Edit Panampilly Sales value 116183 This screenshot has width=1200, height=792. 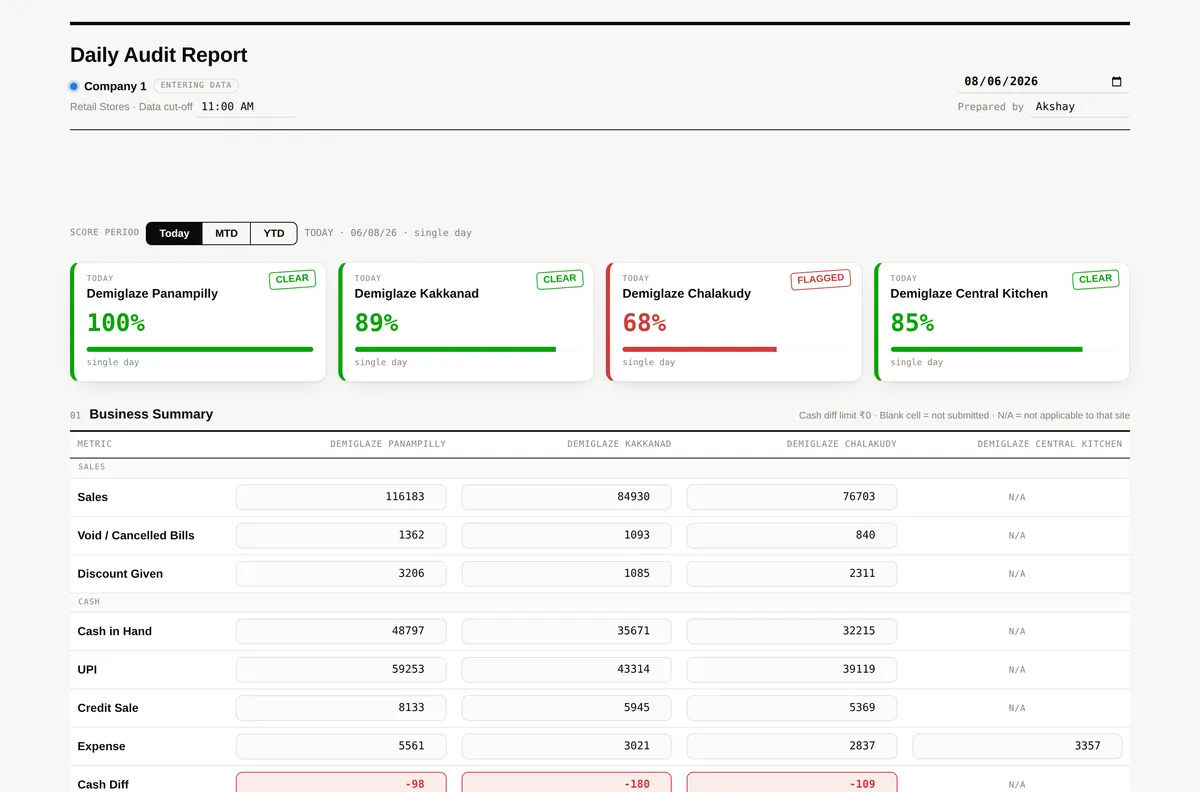pyautogui.click(x=341, y=497)
